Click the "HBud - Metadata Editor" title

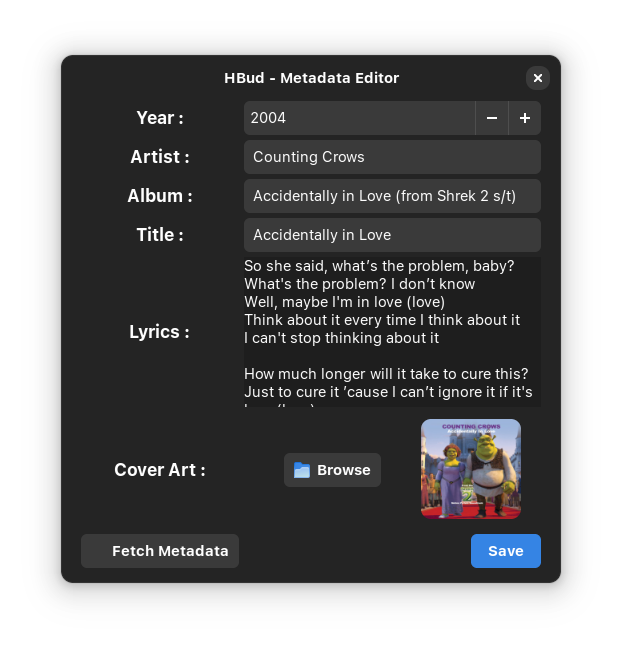click(x=311, y=78)
